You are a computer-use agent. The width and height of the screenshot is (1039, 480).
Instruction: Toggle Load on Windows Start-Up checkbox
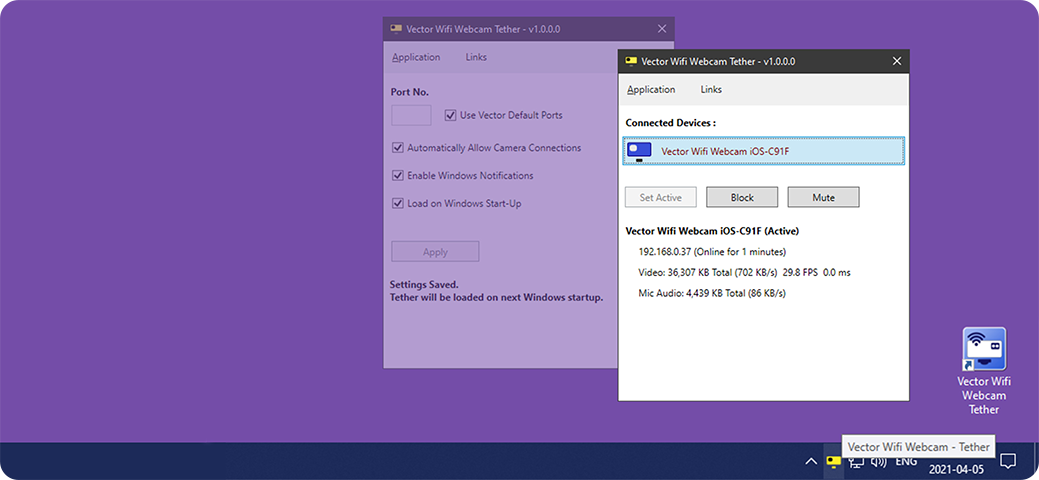pyautogui.click(x=398, y=204)
